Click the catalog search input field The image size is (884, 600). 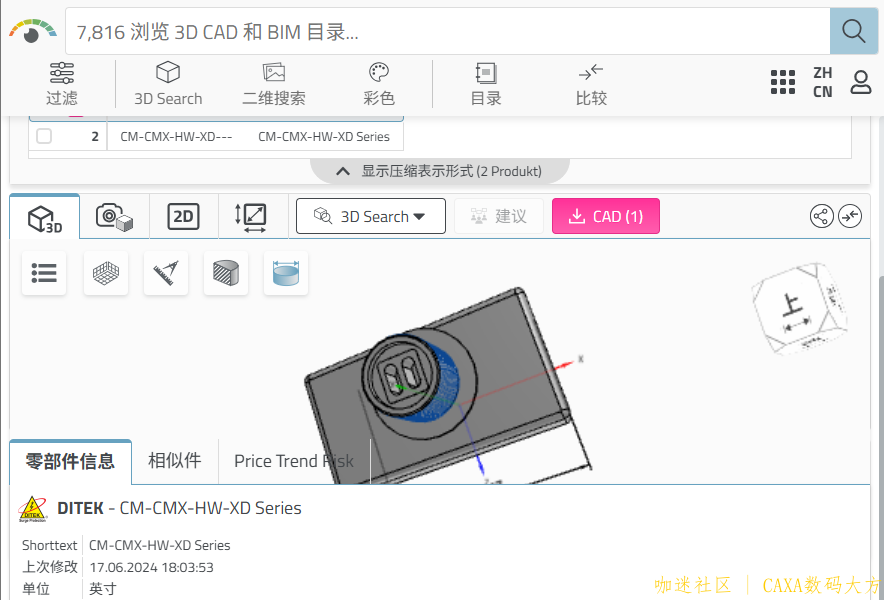[448, 31]
